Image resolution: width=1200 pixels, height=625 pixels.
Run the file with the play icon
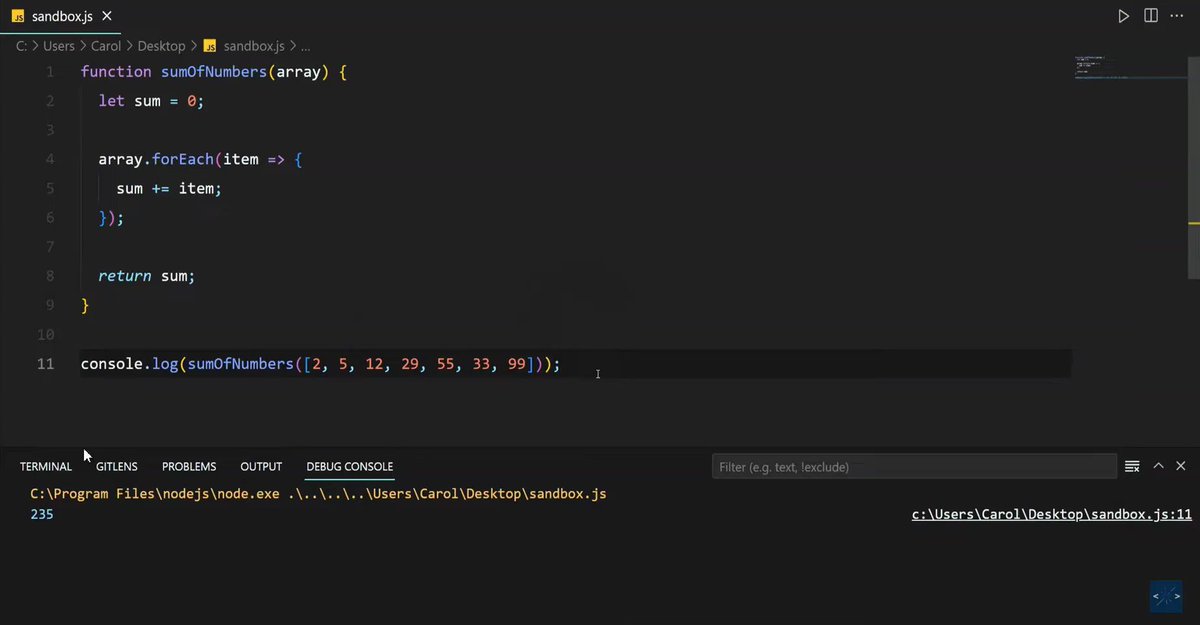(x=1124, y=16)
